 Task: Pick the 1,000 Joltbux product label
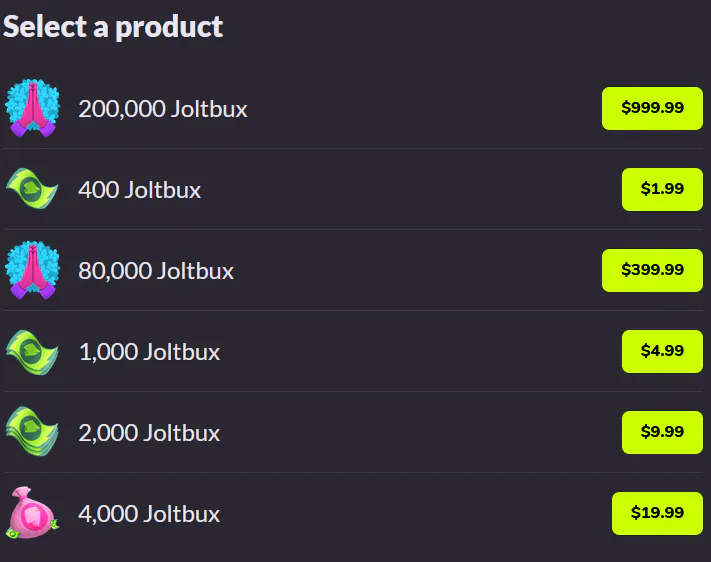tap(150, 352)
